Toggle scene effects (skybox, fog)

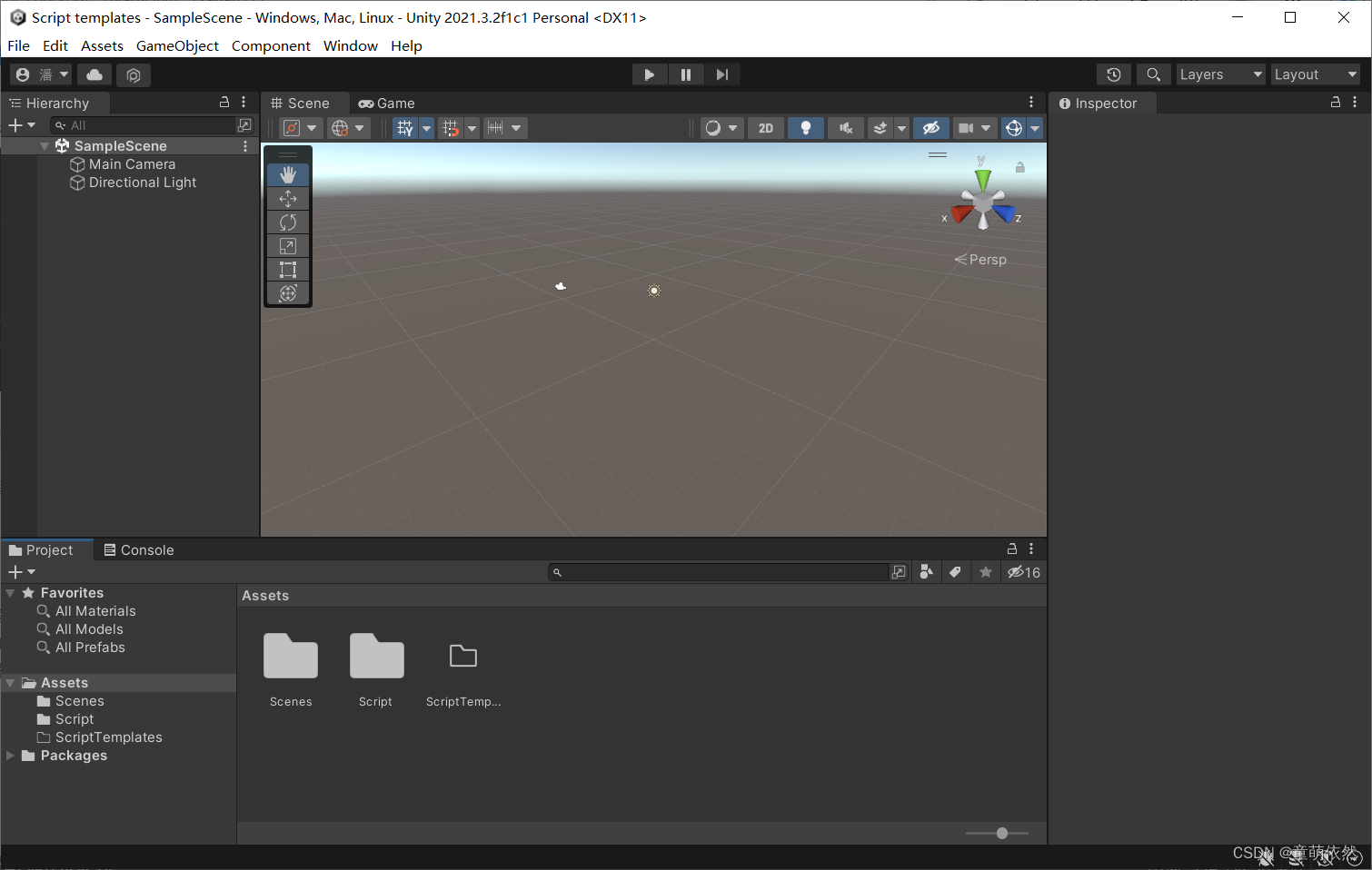tap(880, 128)
